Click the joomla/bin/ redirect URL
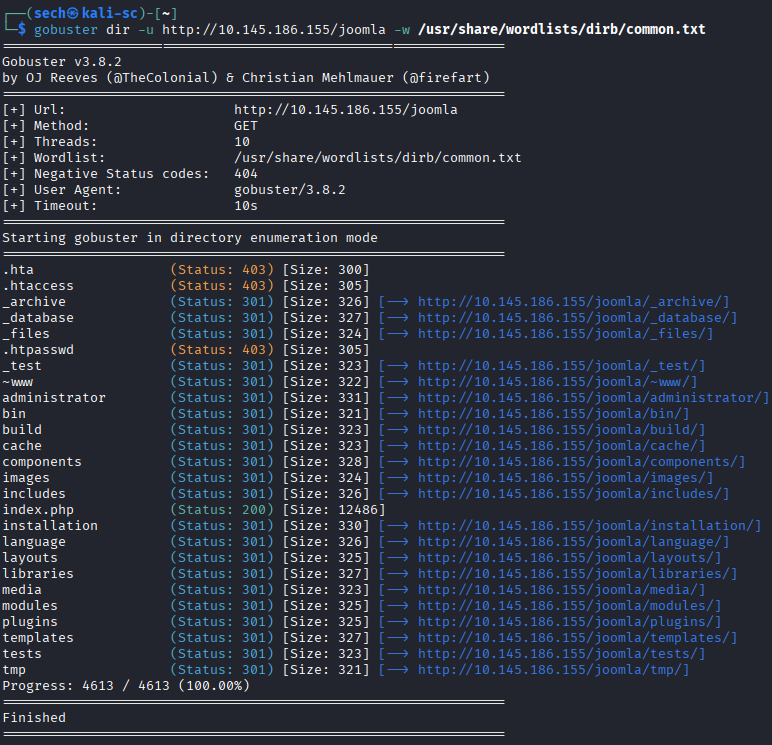Image resolution: width=772 pixels, height=745 pixels. 550,414
